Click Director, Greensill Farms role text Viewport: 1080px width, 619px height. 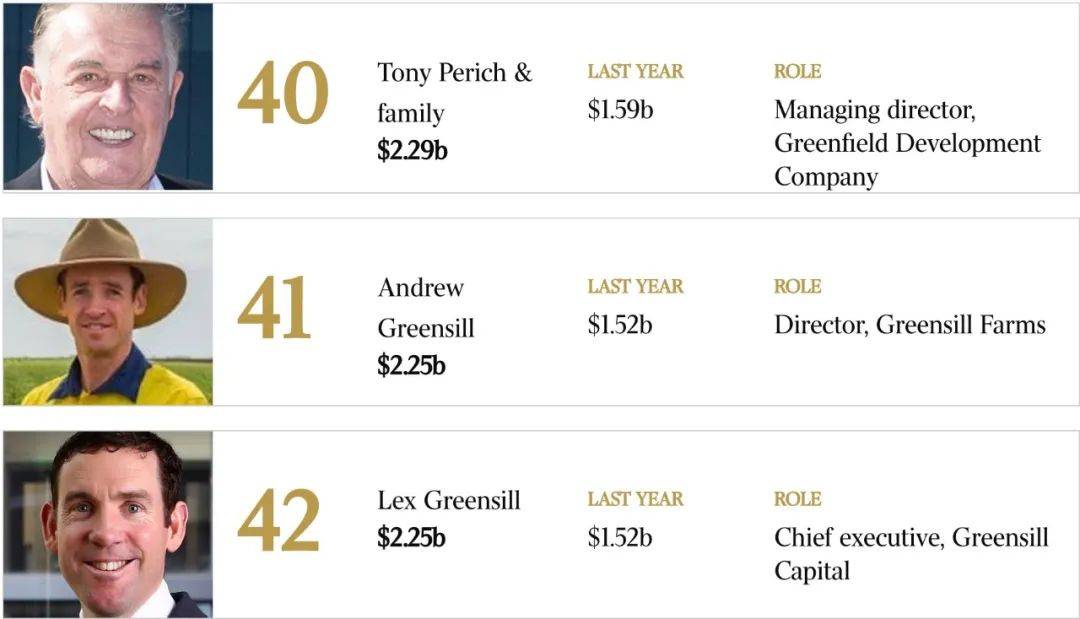point(909,324)
